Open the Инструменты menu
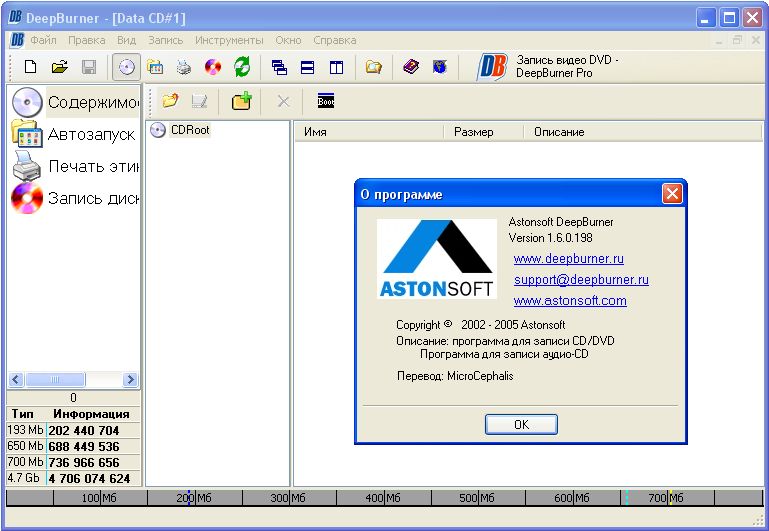 coord(229,40)
